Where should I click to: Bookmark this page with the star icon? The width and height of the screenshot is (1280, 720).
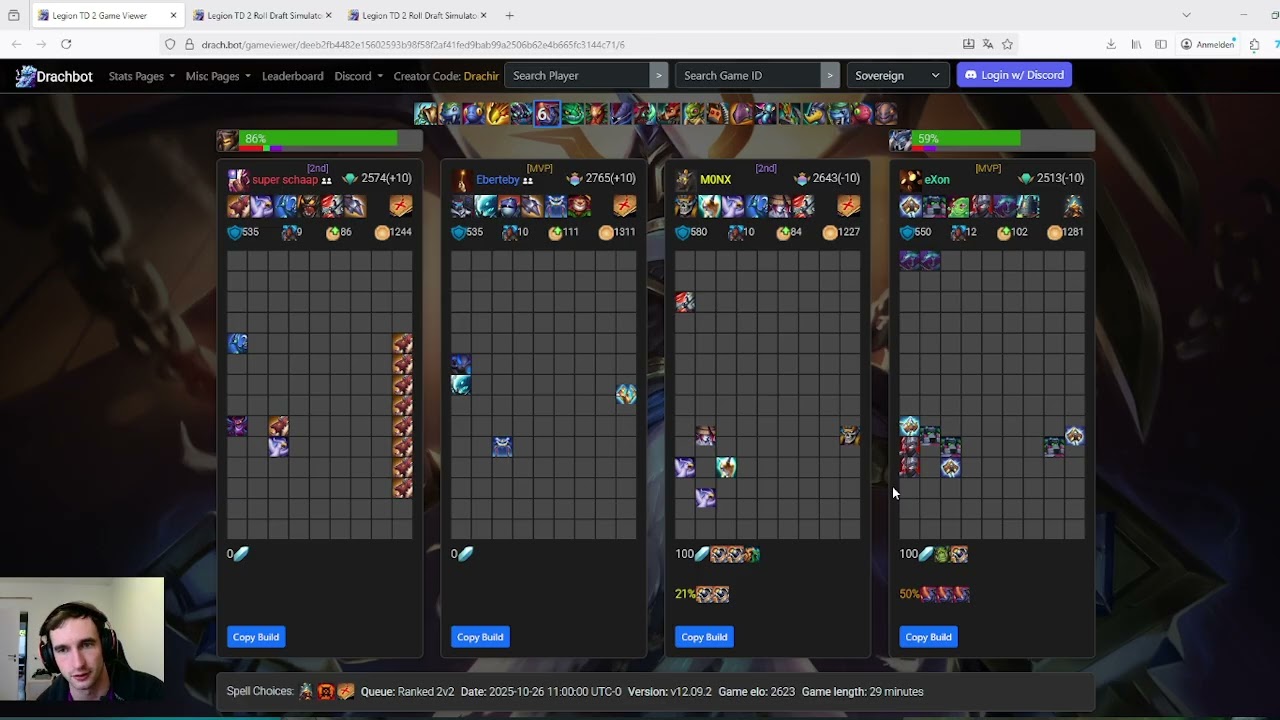point(1007,44)
